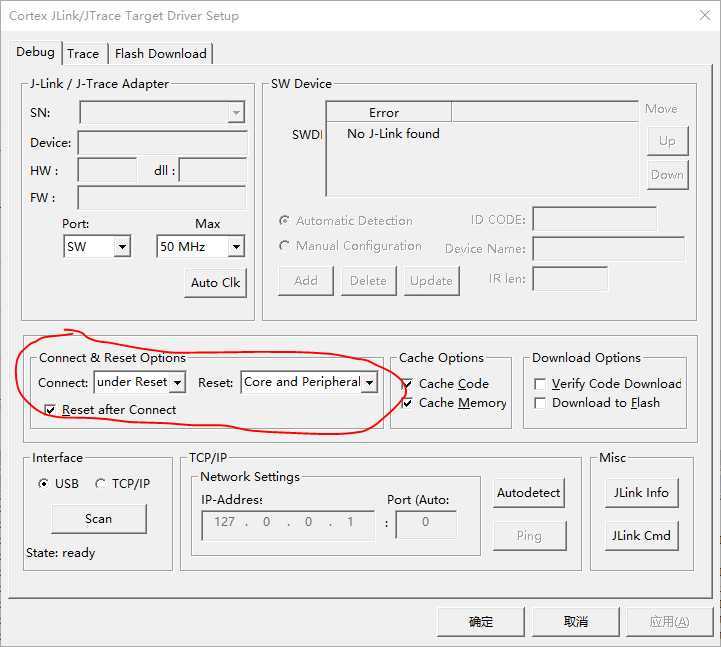Select Manual Configuration radio button
The image size is (721, 647).
[284, 246]
